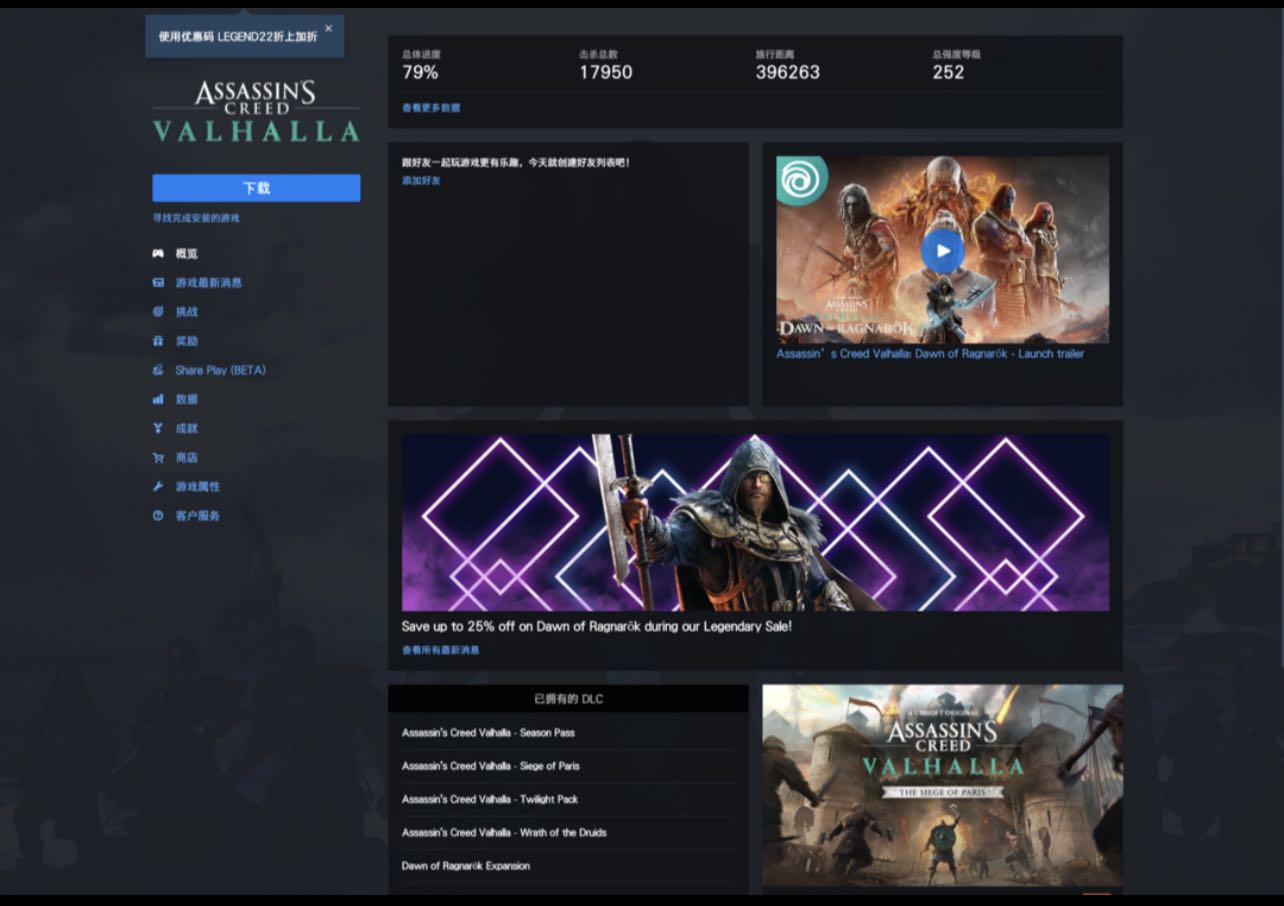Click the 'Save up to 25% off' headline

pos(596,627)
